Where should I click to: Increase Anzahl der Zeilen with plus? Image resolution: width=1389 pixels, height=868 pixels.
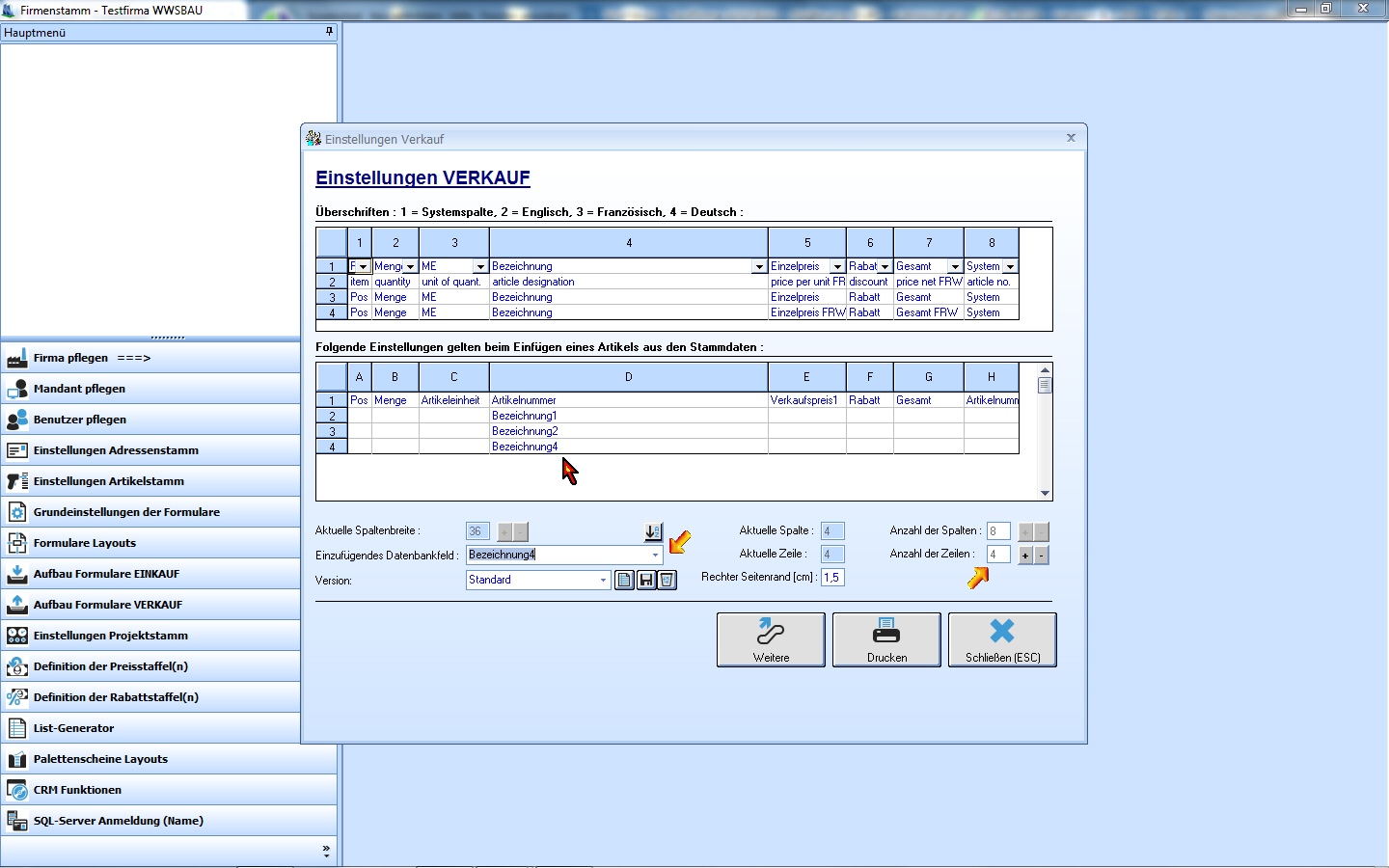1025,556
